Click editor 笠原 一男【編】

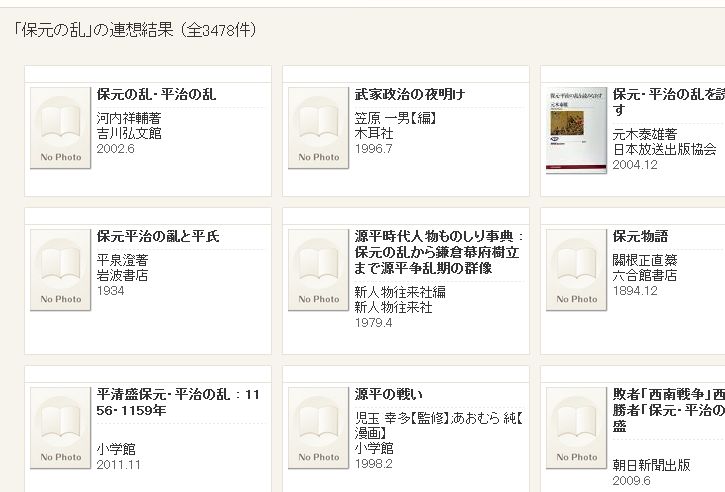click(x=396, y=118)
